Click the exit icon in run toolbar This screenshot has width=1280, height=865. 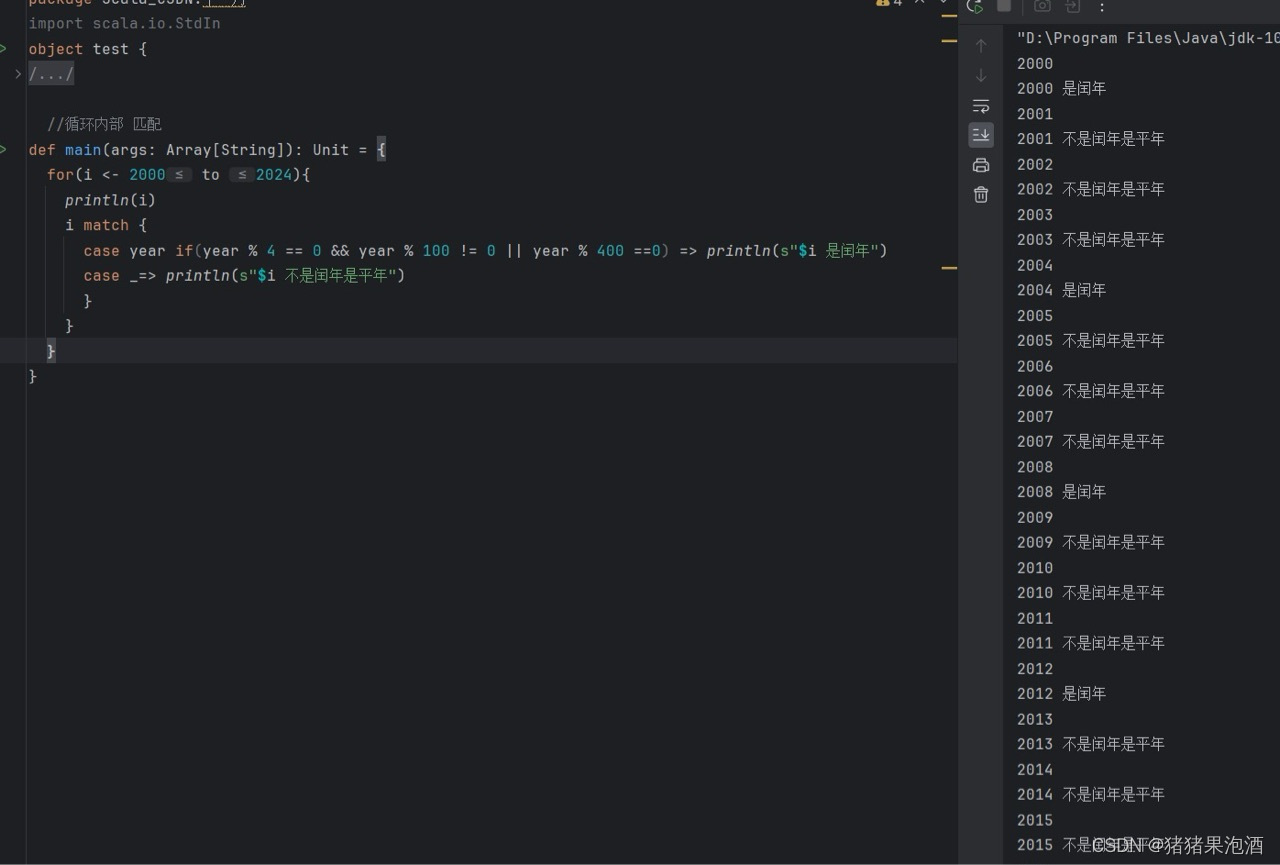coord(1072,6)
